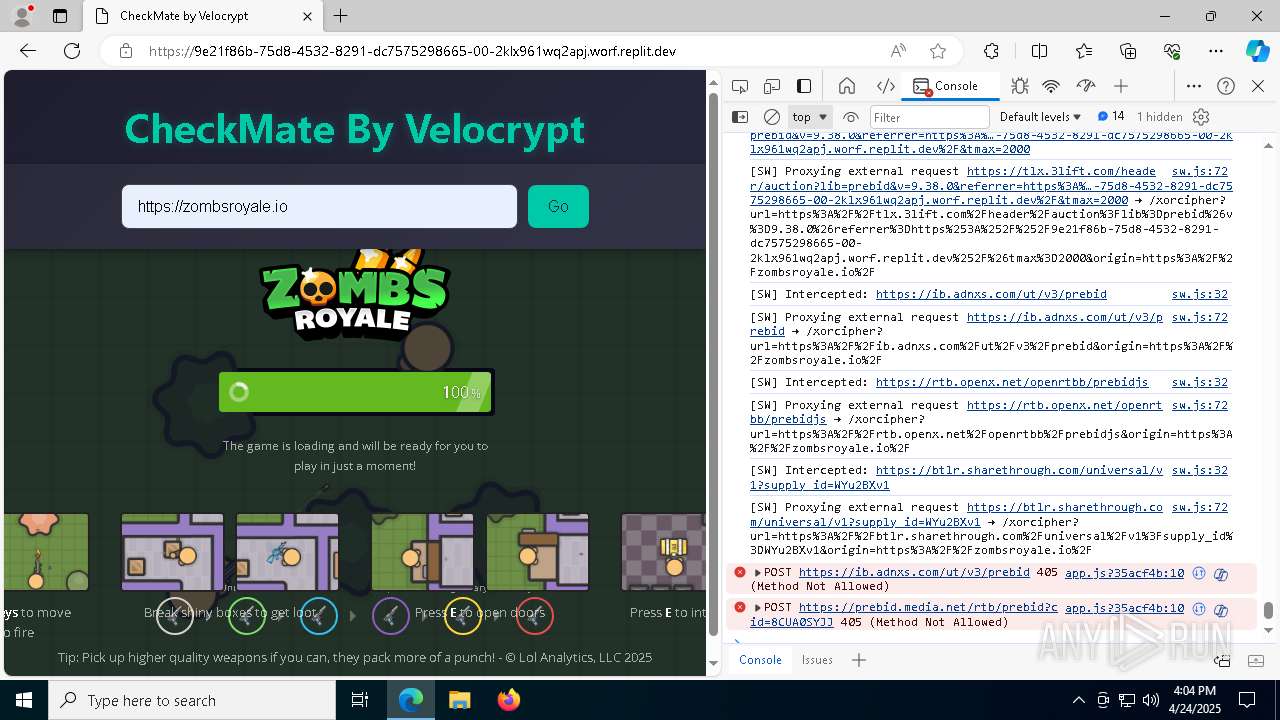This screenshot has height=720, width=1280.
Task: Select the yellow weapon rarity circle
Action: coord(463,615)
